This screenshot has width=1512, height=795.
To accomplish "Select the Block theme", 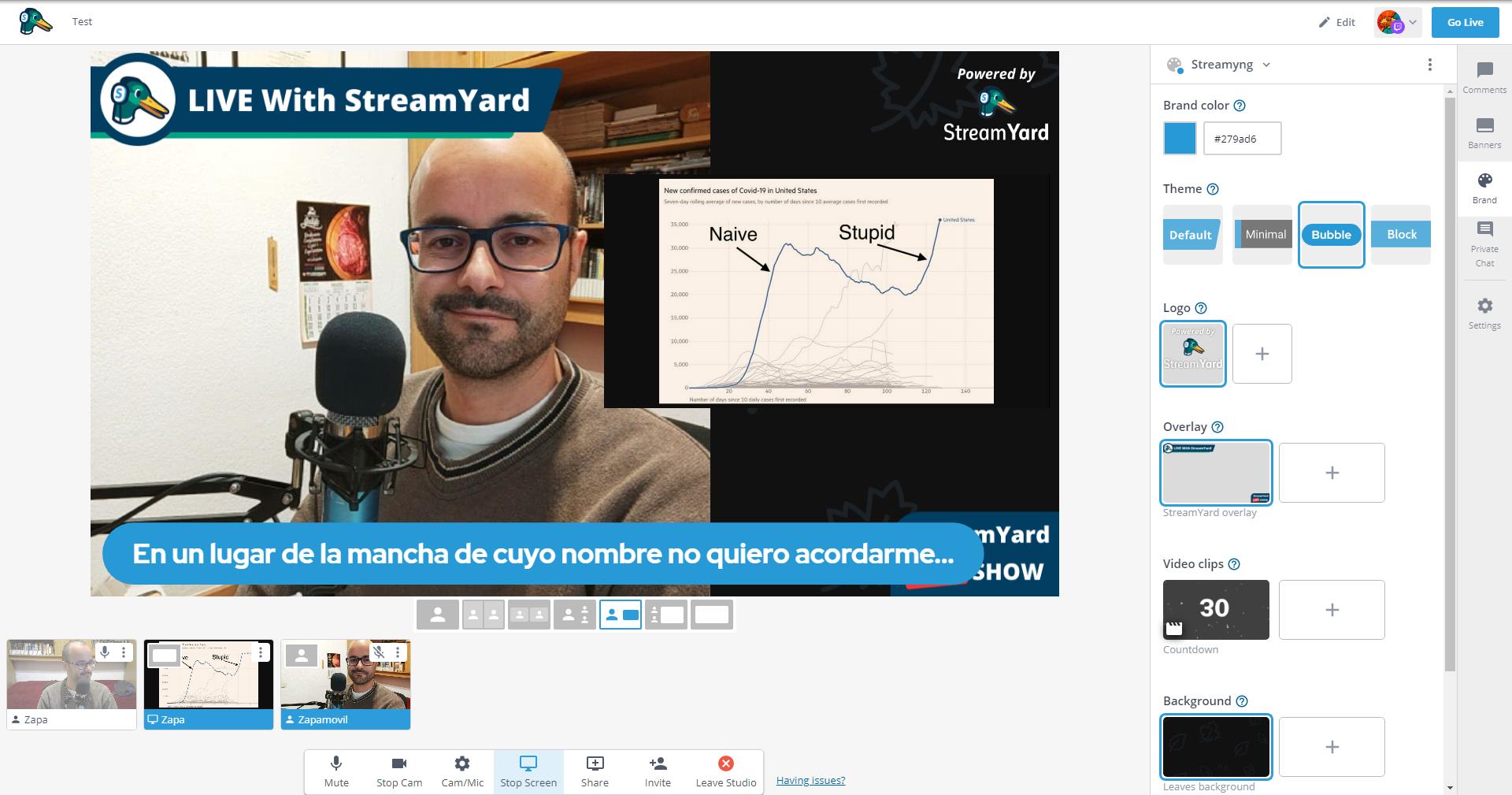I will (1401, 234).
